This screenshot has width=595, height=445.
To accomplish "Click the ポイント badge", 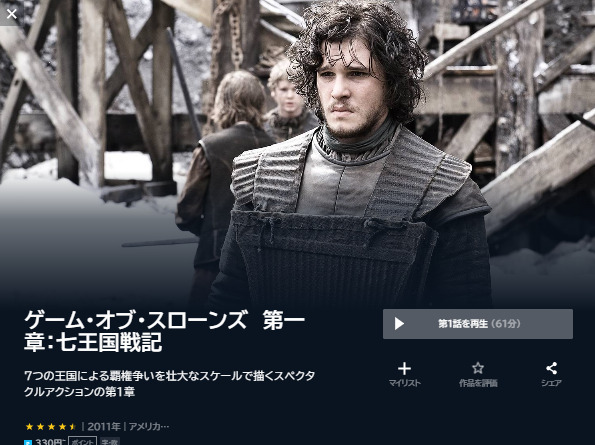I will click(x=82, y=442).
